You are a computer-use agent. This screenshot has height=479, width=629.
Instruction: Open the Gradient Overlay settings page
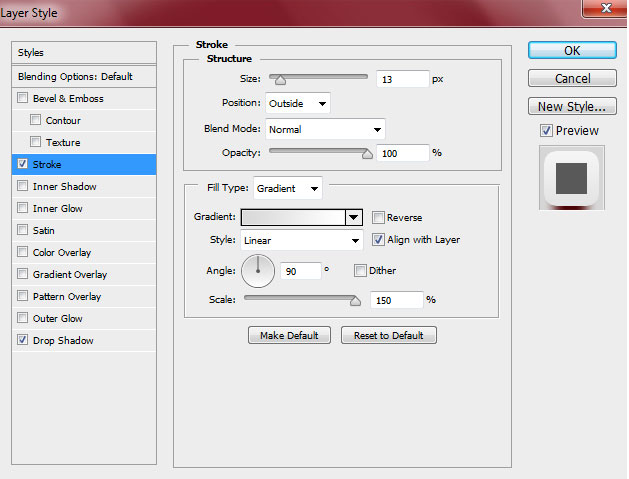point(70,274)
